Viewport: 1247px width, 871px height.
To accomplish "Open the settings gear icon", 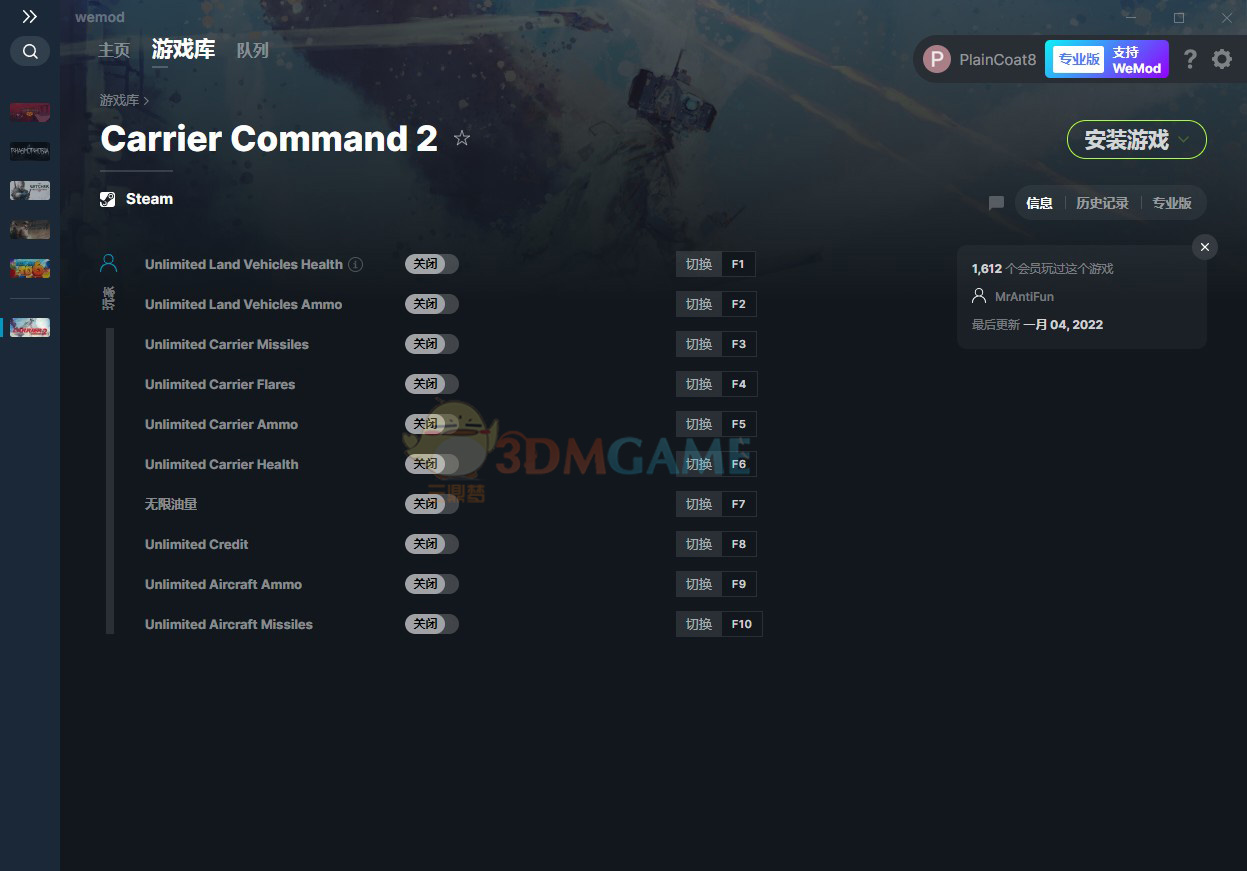I will (1222, 59).
